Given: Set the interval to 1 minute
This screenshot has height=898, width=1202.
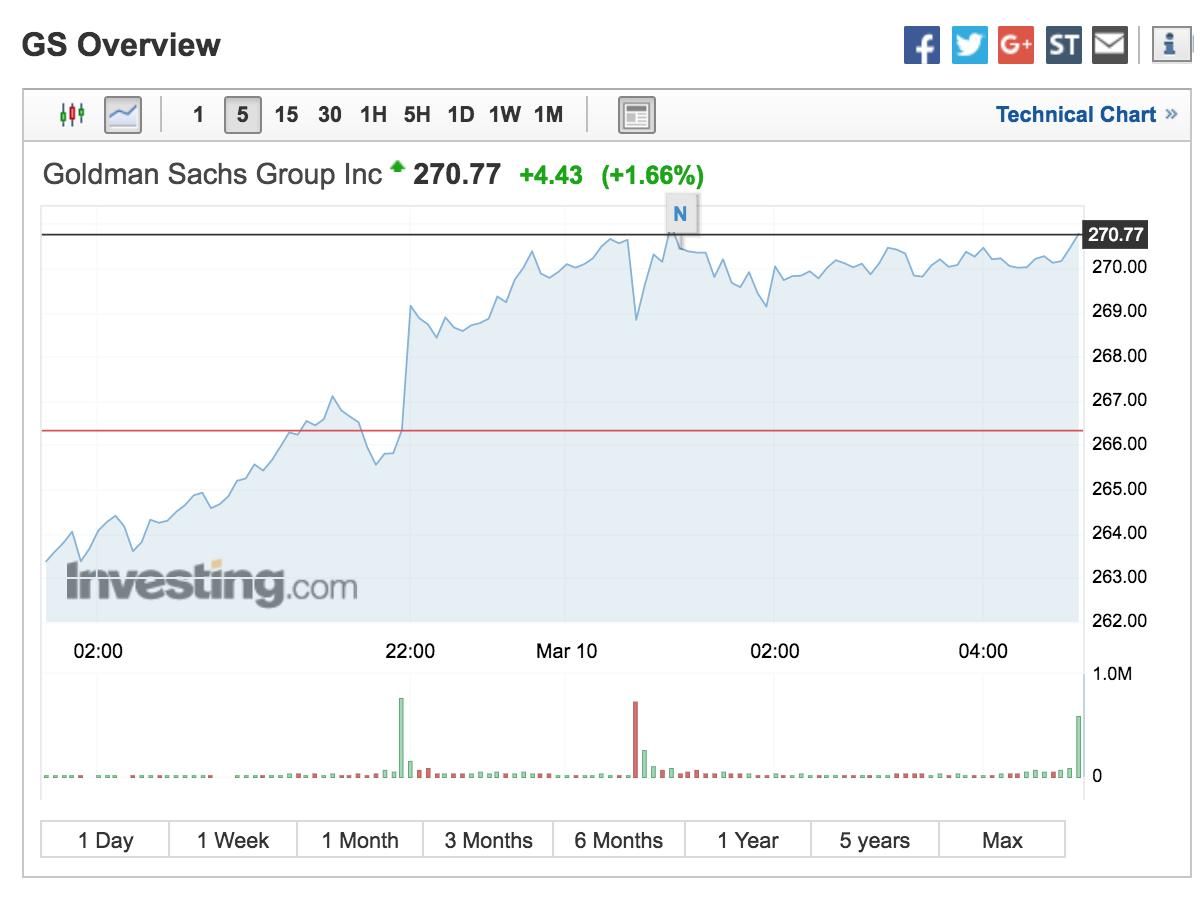Looking at the screenshot, I should click(198, 115).
